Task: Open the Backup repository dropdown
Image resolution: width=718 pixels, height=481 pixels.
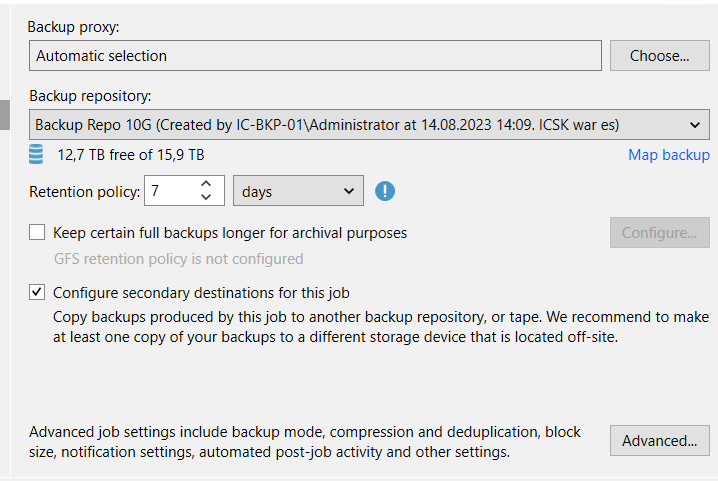Action: 694,125
